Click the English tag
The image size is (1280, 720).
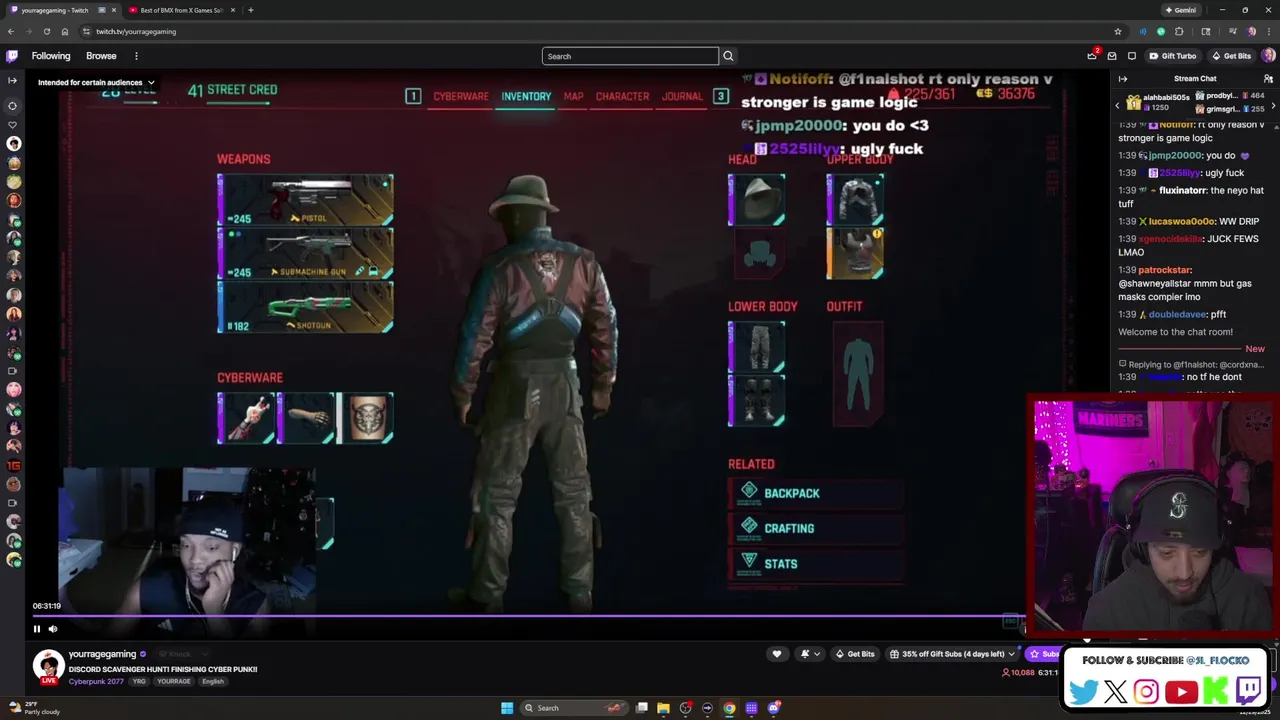(213, 682)
